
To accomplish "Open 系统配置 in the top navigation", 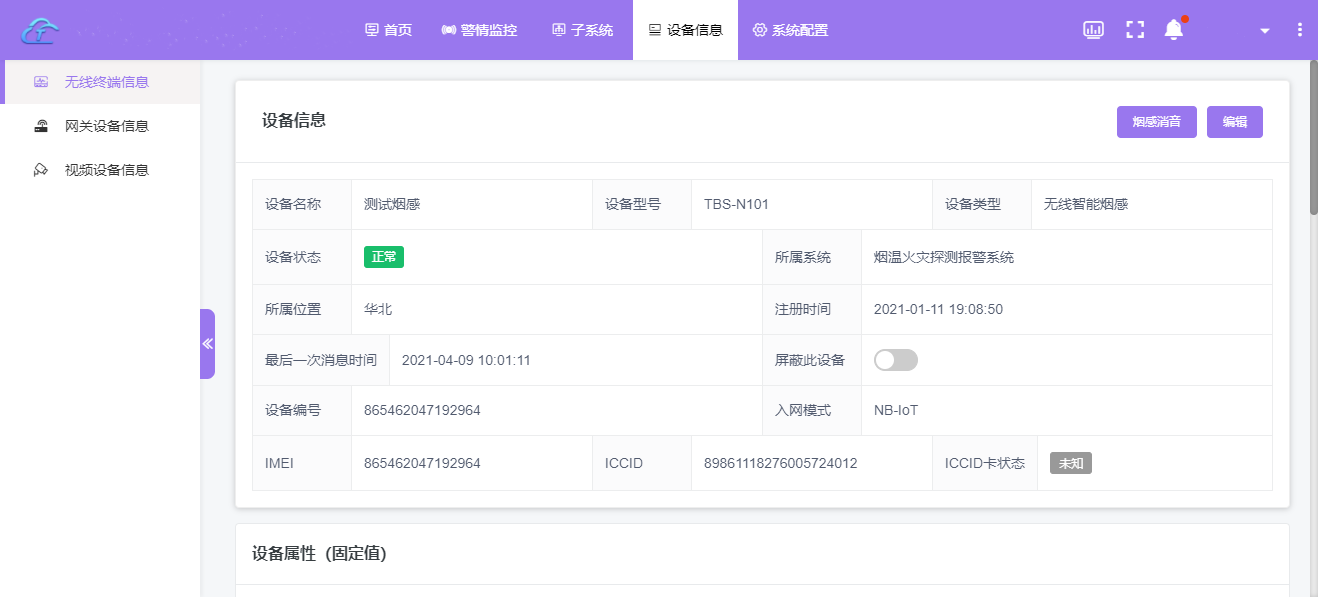I will coord(790,30).
